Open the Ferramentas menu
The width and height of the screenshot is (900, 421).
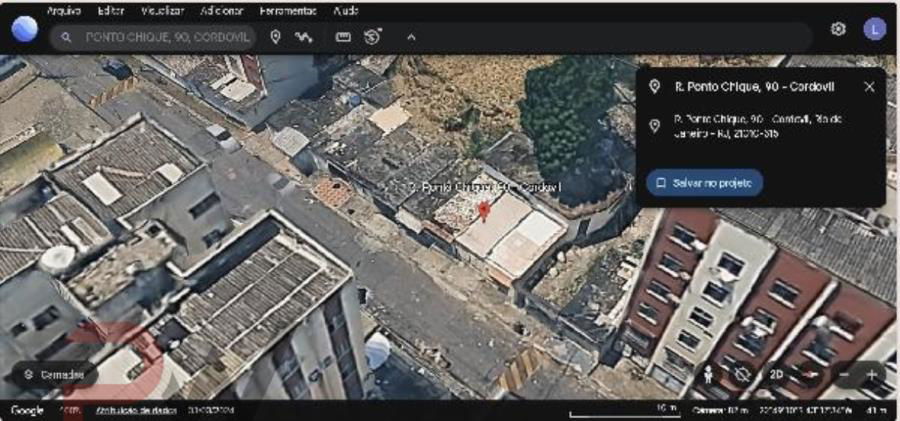click(x=288, y=11)
